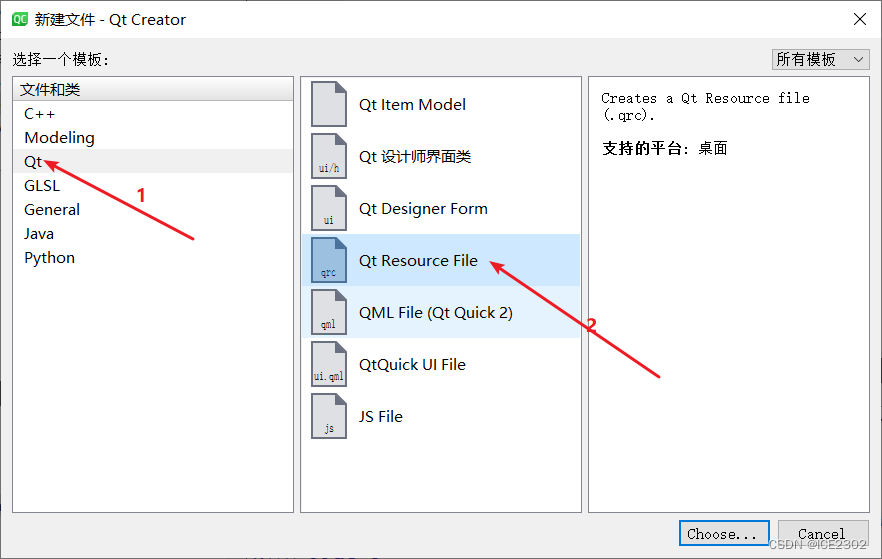Click the Qt Item Model file icon
The width and height of the screenshot is (882, 559).
(x=329, y=104)
